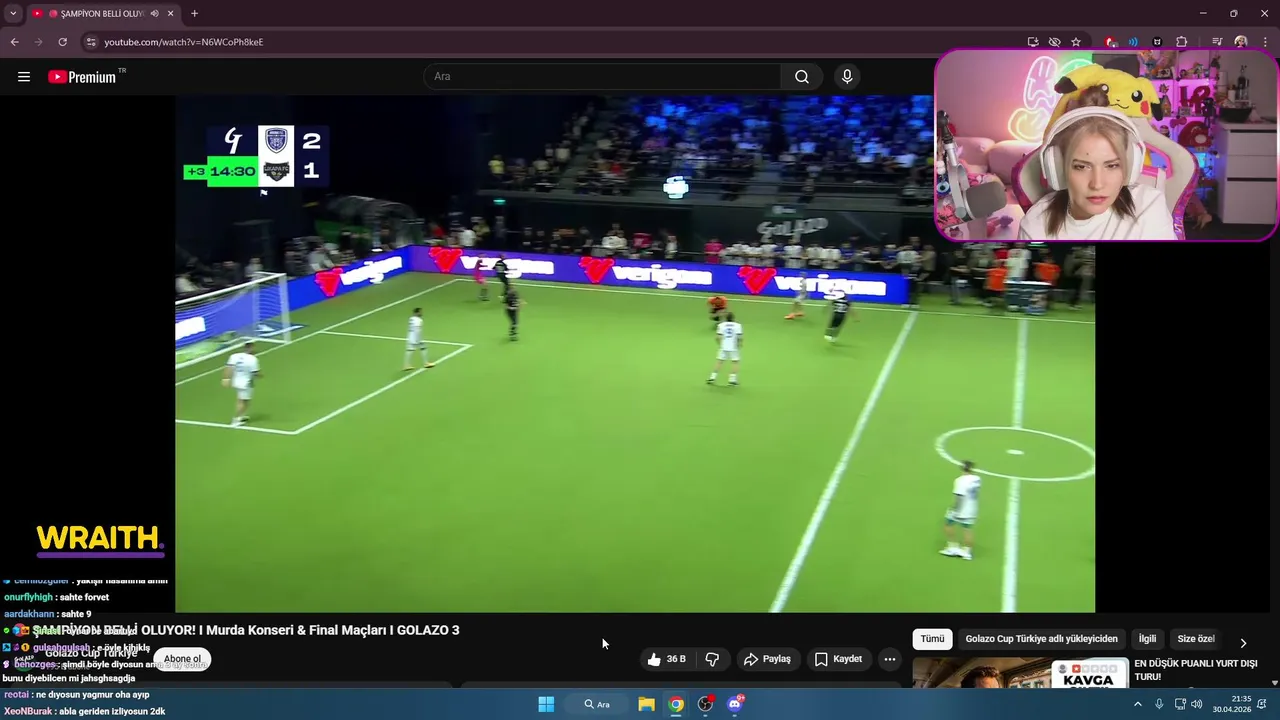Click chat message from XeoNBurak
The width and height of the screenshot is (1280, 720).
pyautogui.click(x=84, y=711)
